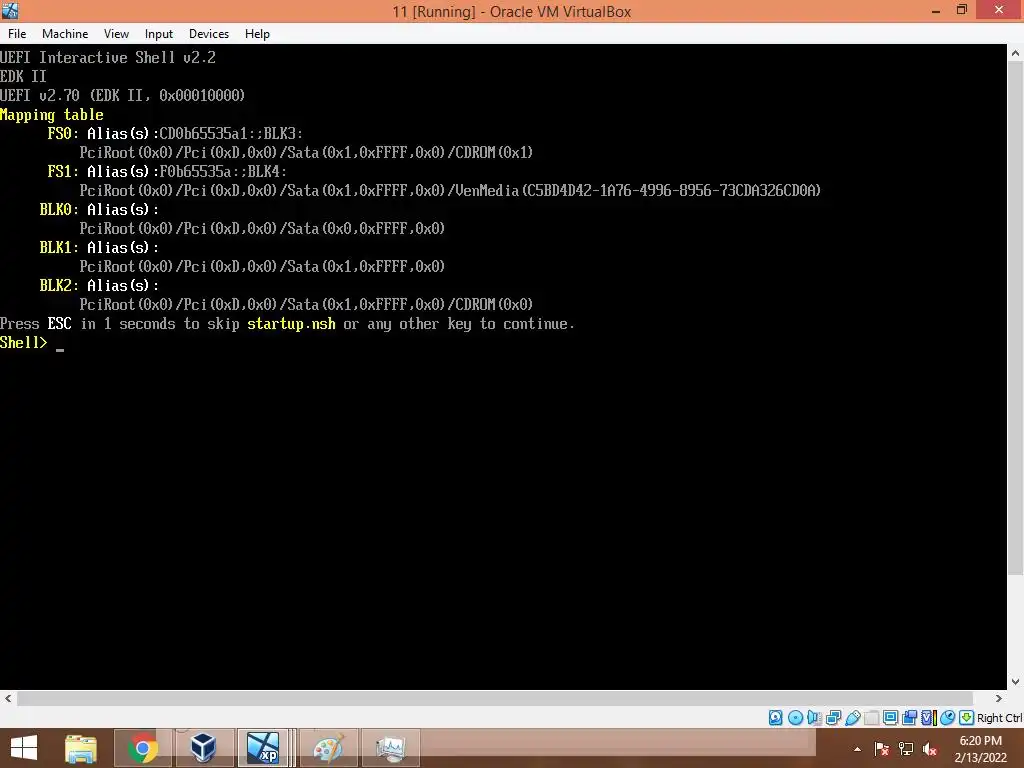Click the audio status icon
The height and width of the screenshot is (768, 1024).
[814, 718]
